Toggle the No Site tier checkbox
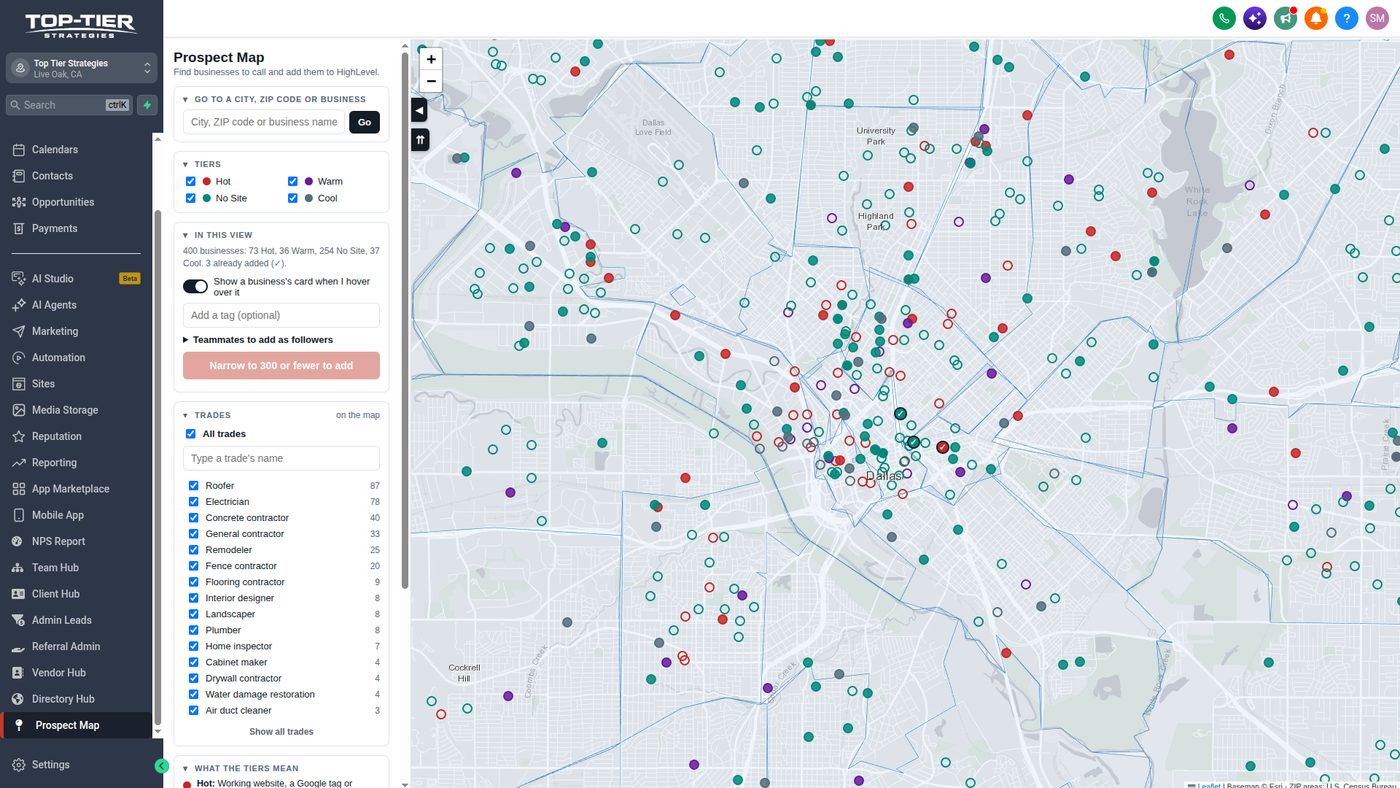1400x788 pixels. (x=190, y=198)
